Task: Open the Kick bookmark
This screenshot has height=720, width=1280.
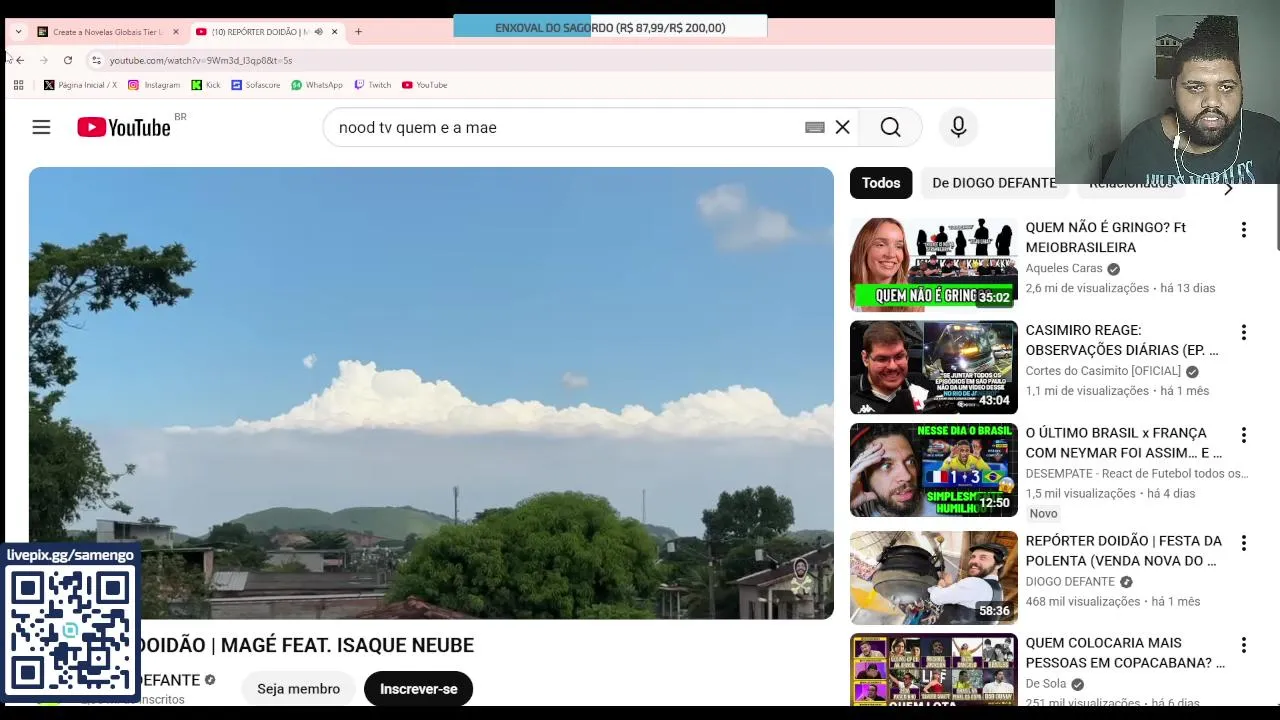Action: (206, 85)
